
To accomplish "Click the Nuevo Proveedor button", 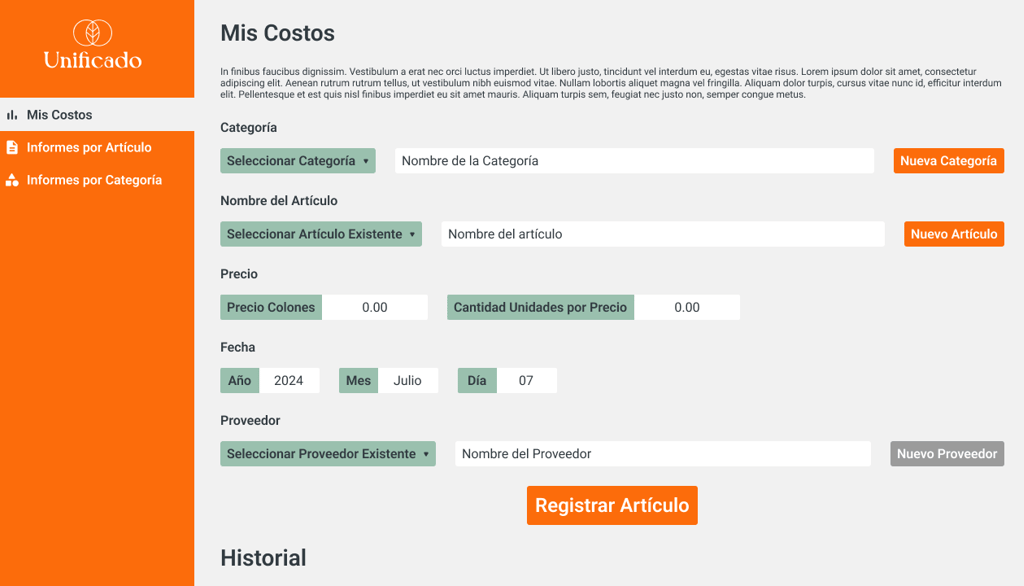I will coord(947,454).
